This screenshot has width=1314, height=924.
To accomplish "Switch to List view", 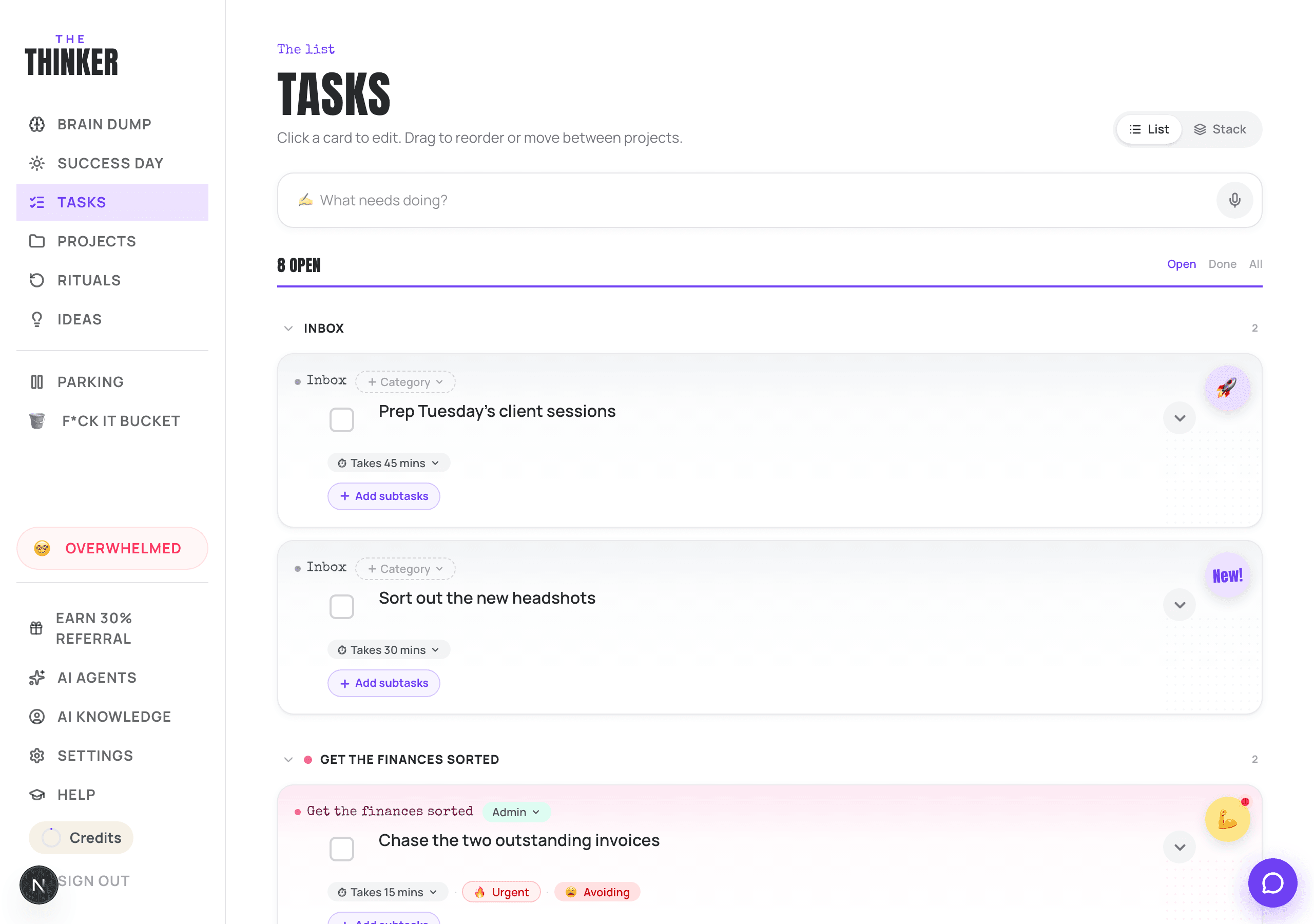I will [1149, 129].
